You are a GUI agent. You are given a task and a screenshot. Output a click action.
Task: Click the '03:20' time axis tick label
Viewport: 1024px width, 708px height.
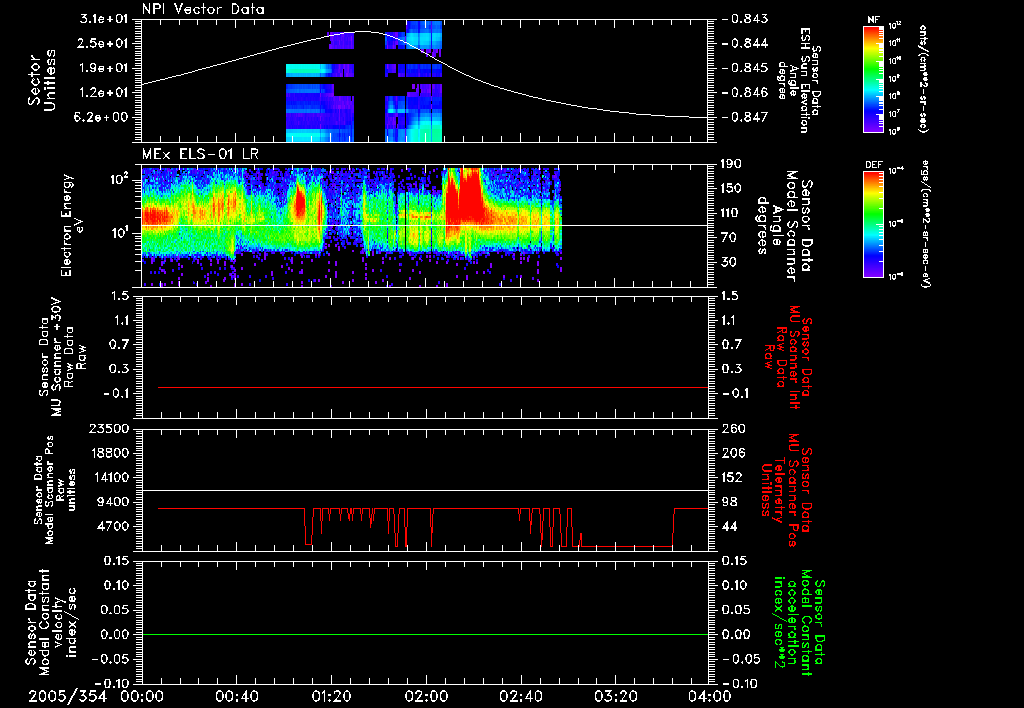pos(615,696)
